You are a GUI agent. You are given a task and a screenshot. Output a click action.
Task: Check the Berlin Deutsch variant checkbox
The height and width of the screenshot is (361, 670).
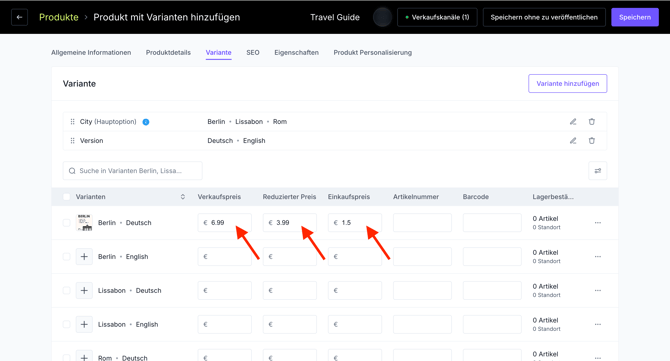coord(66,223)
